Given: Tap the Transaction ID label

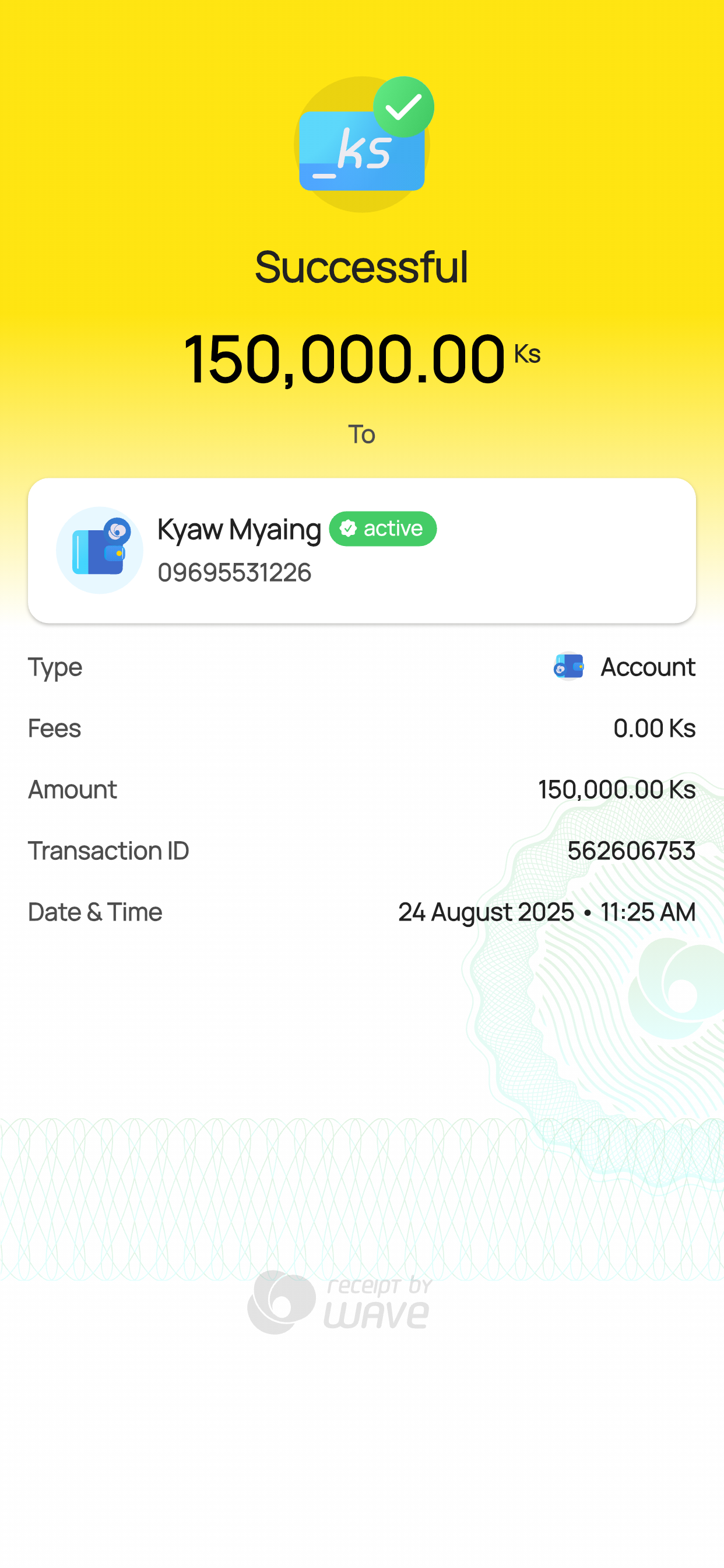Looking at the screenshot, I should coord(108,850).
